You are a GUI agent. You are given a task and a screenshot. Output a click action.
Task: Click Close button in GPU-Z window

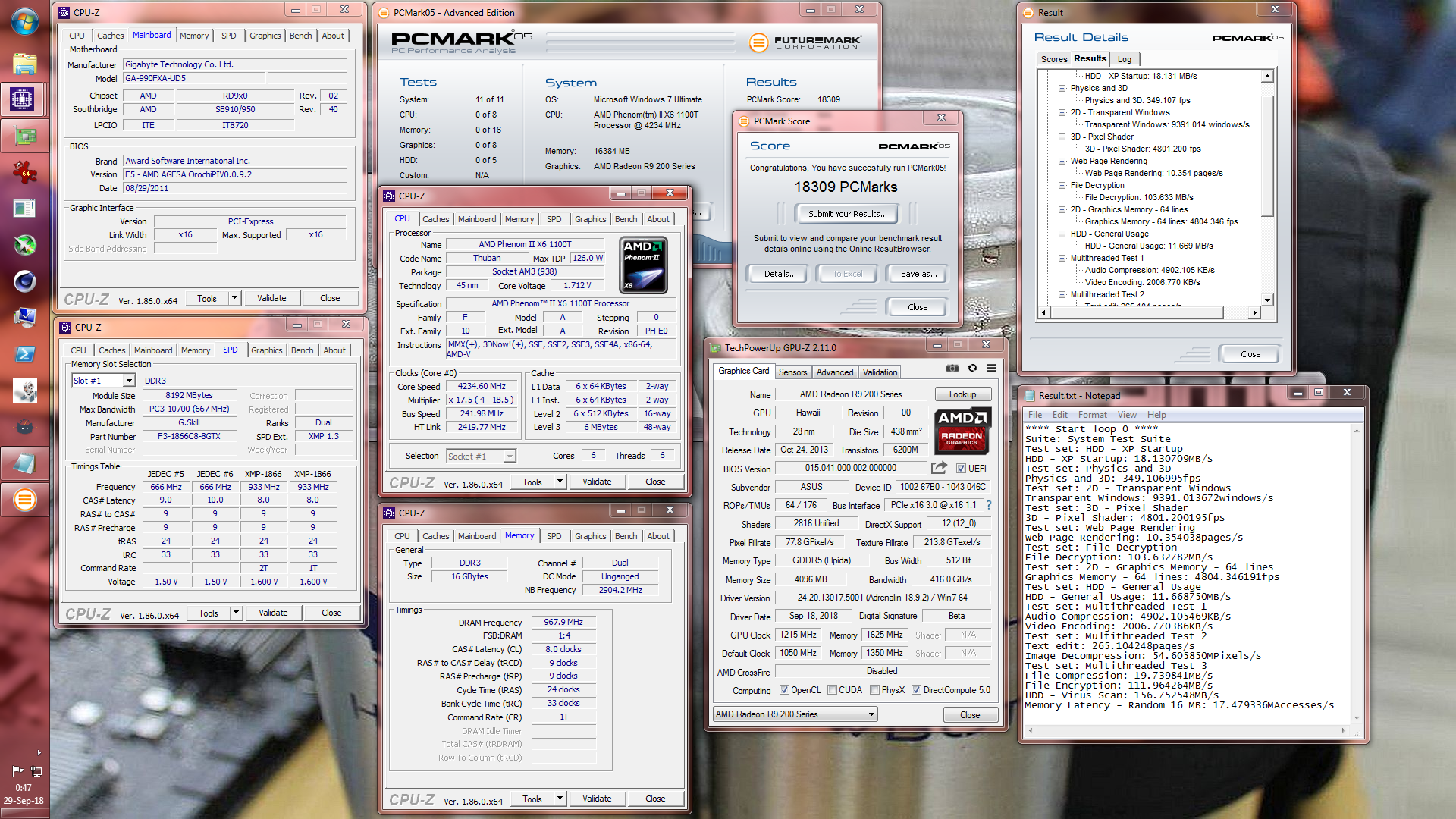(x=970, y=715)
